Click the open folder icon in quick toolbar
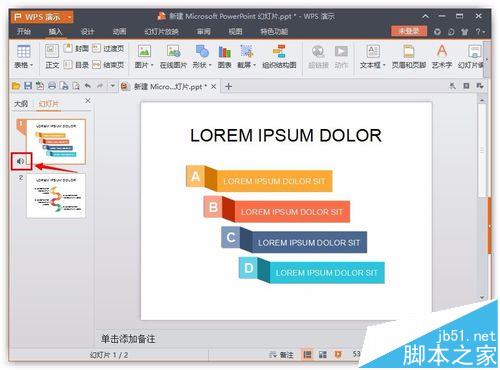Image resolution: width=500 pixels, height=370 pixels. coord(16,86)
